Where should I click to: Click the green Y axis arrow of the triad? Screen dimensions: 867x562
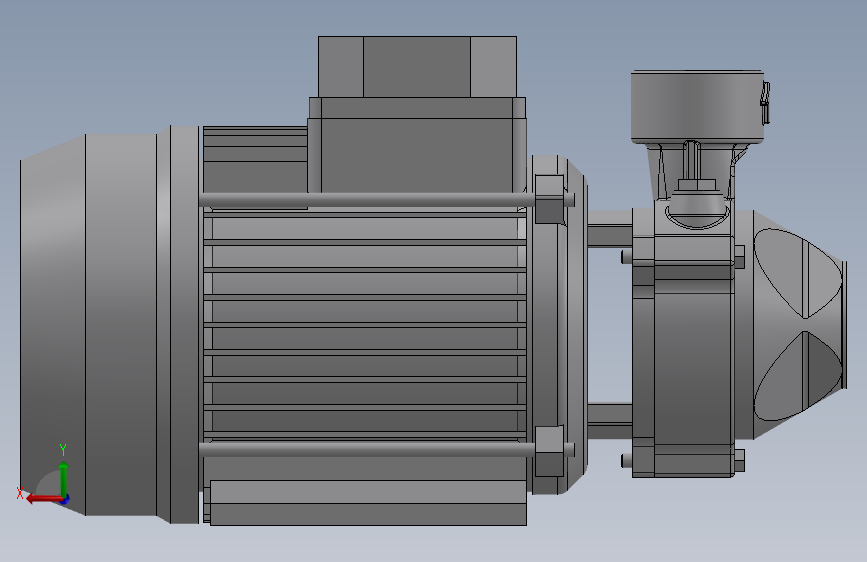point(64,479)
